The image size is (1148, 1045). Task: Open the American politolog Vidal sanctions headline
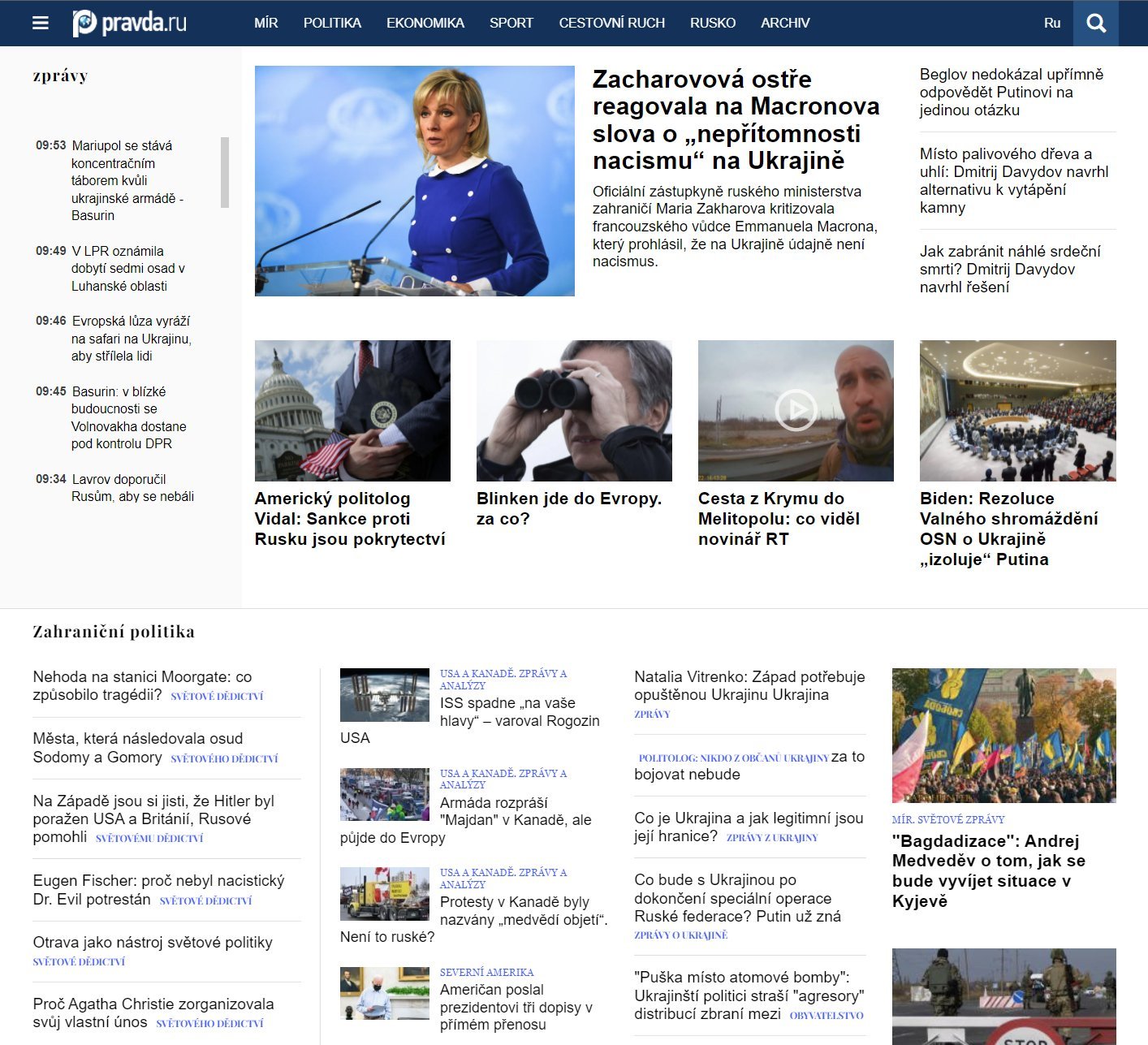pyautogui.click(x=350, y=519)
